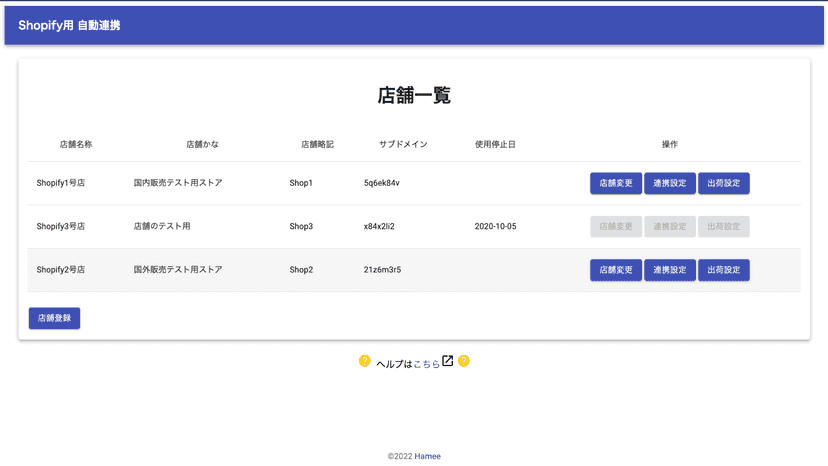Click the Shop1 abbreviation cell
828x466 pixels.
pyautogui.click(x=301, y=183)
